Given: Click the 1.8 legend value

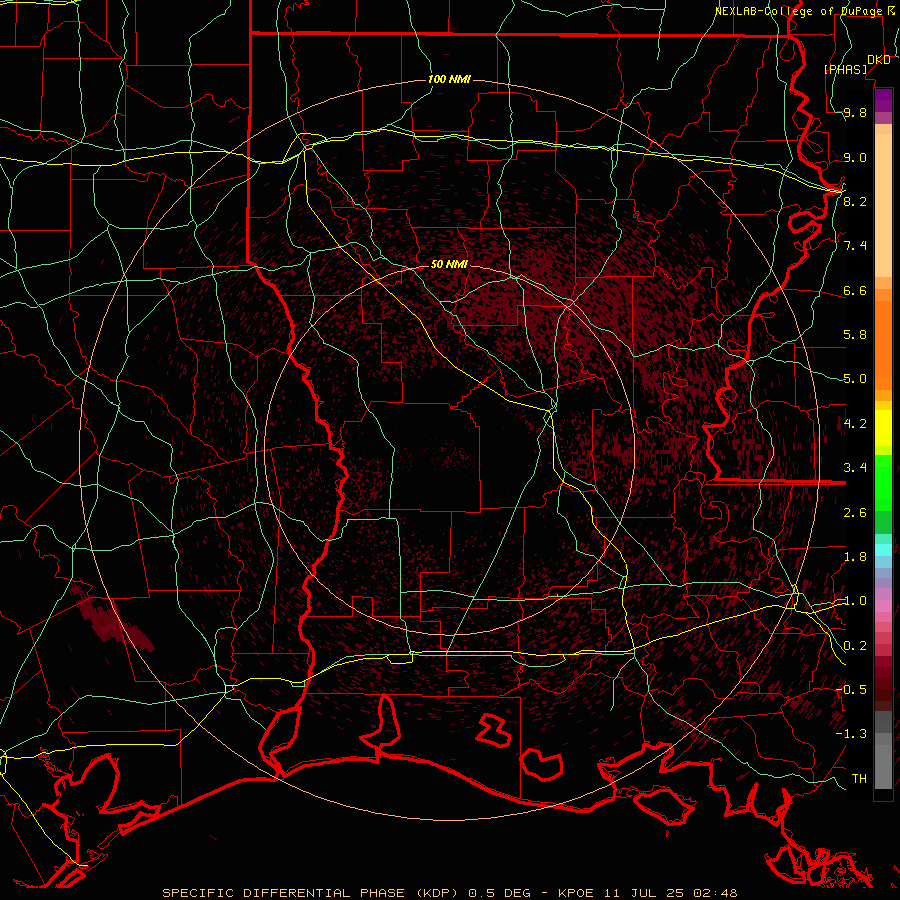Looking at the screenshot, I should coord(855,557).
